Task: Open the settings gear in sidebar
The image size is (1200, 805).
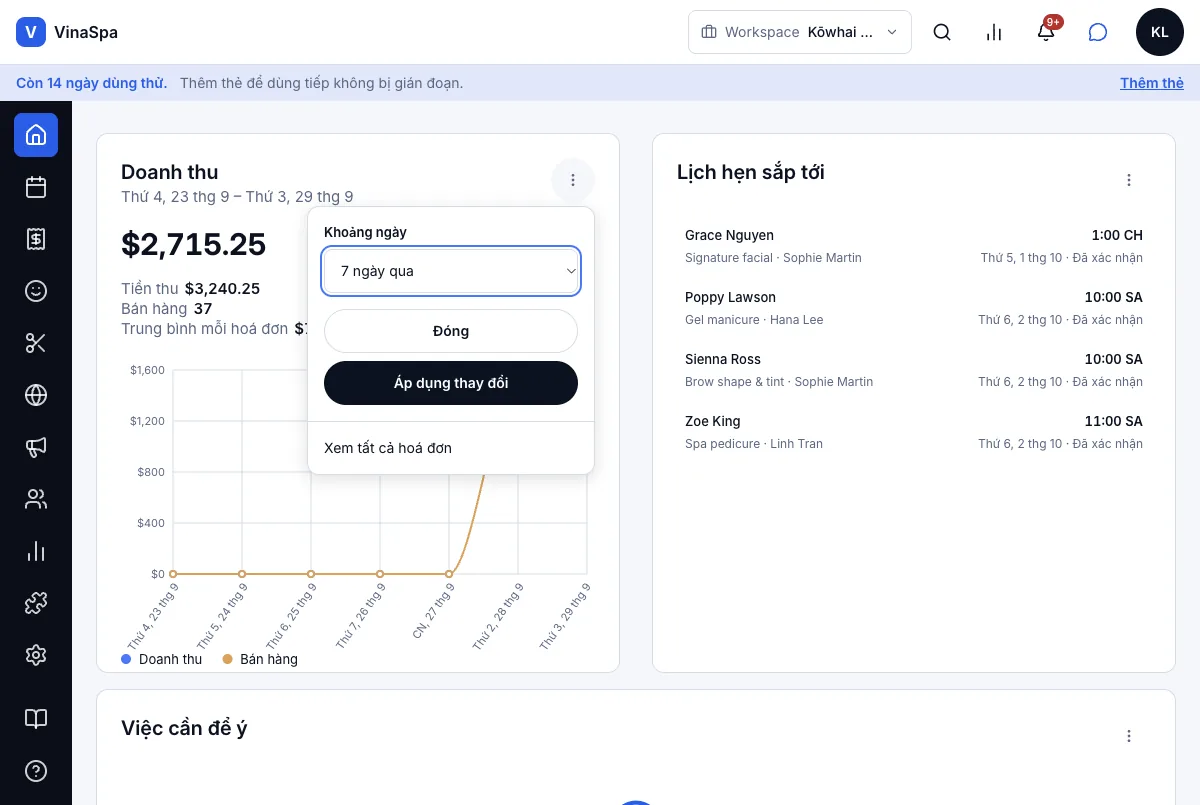Action: click(36, 655)
